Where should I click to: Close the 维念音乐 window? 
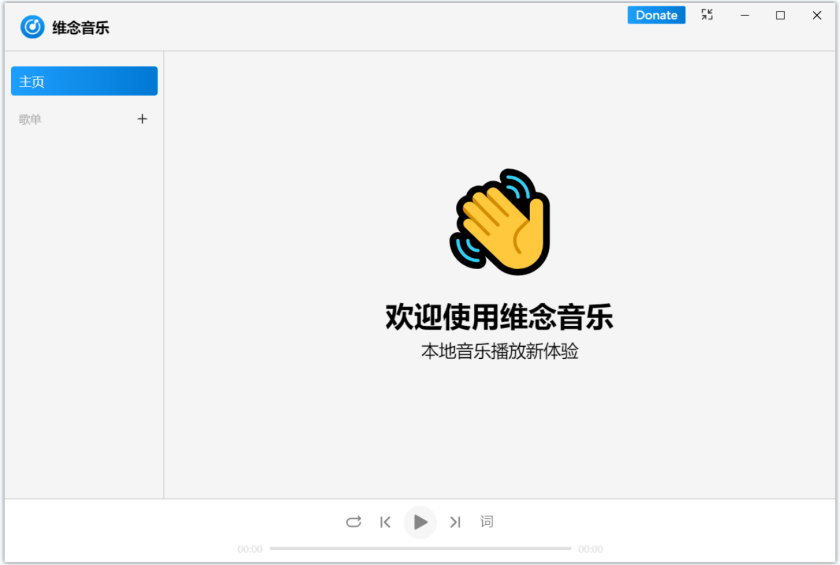(816, 15)
